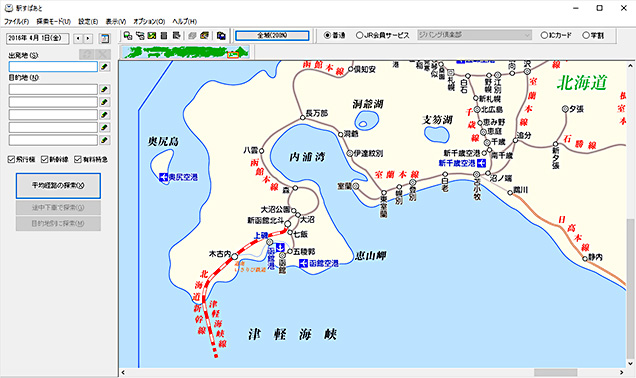Viewport: 636px width, 378px height.
Task: Click the map's scroll-down arrow
Action: 631,363
